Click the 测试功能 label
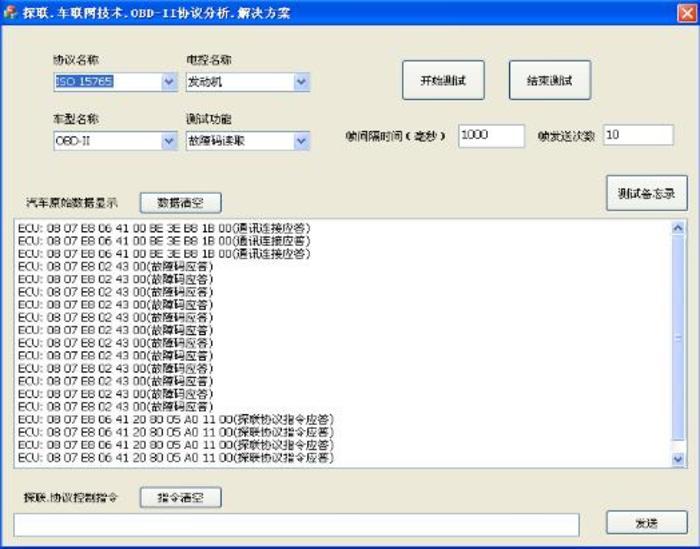 coord(209,119)
